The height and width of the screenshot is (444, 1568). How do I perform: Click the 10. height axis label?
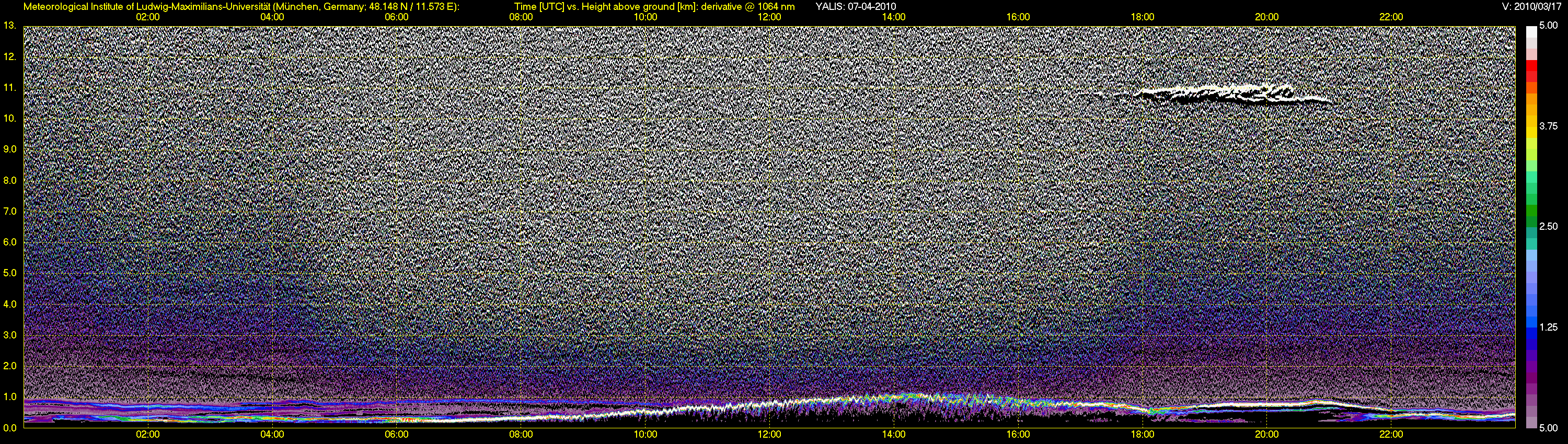(x=10, y=118)
